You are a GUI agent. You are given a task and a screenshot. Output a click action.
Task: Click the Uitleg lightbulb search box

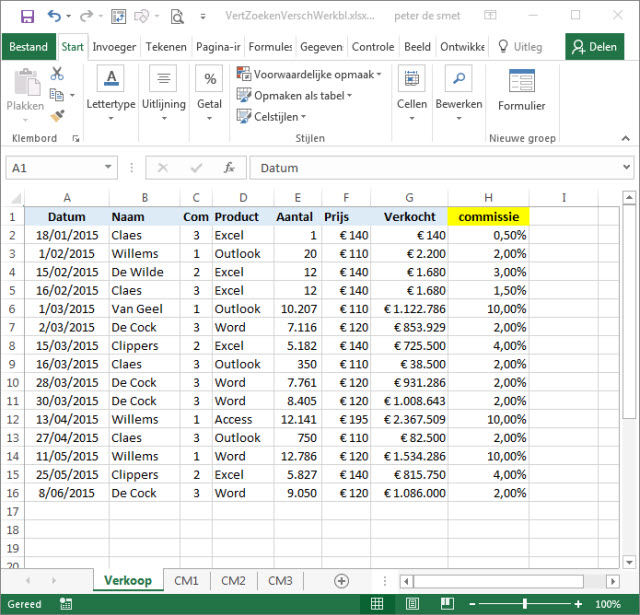coord(521,47)
